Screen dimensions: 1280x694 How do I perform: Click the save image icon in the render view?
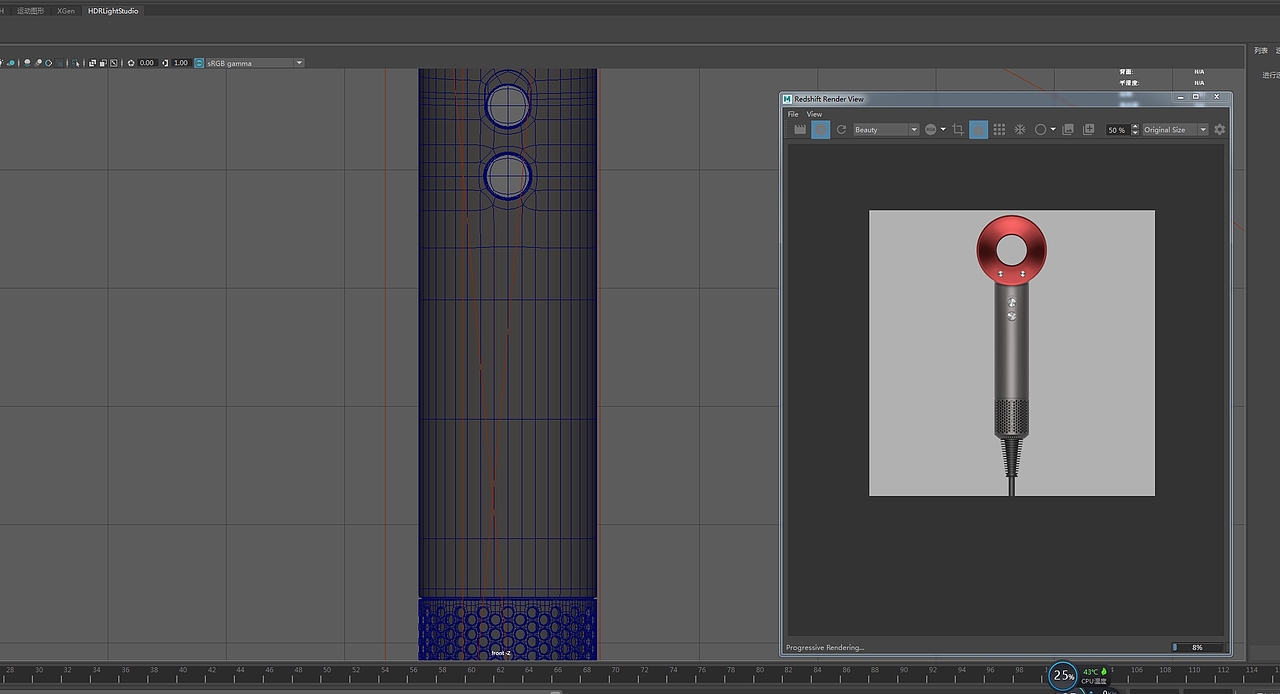[1068, 130]
